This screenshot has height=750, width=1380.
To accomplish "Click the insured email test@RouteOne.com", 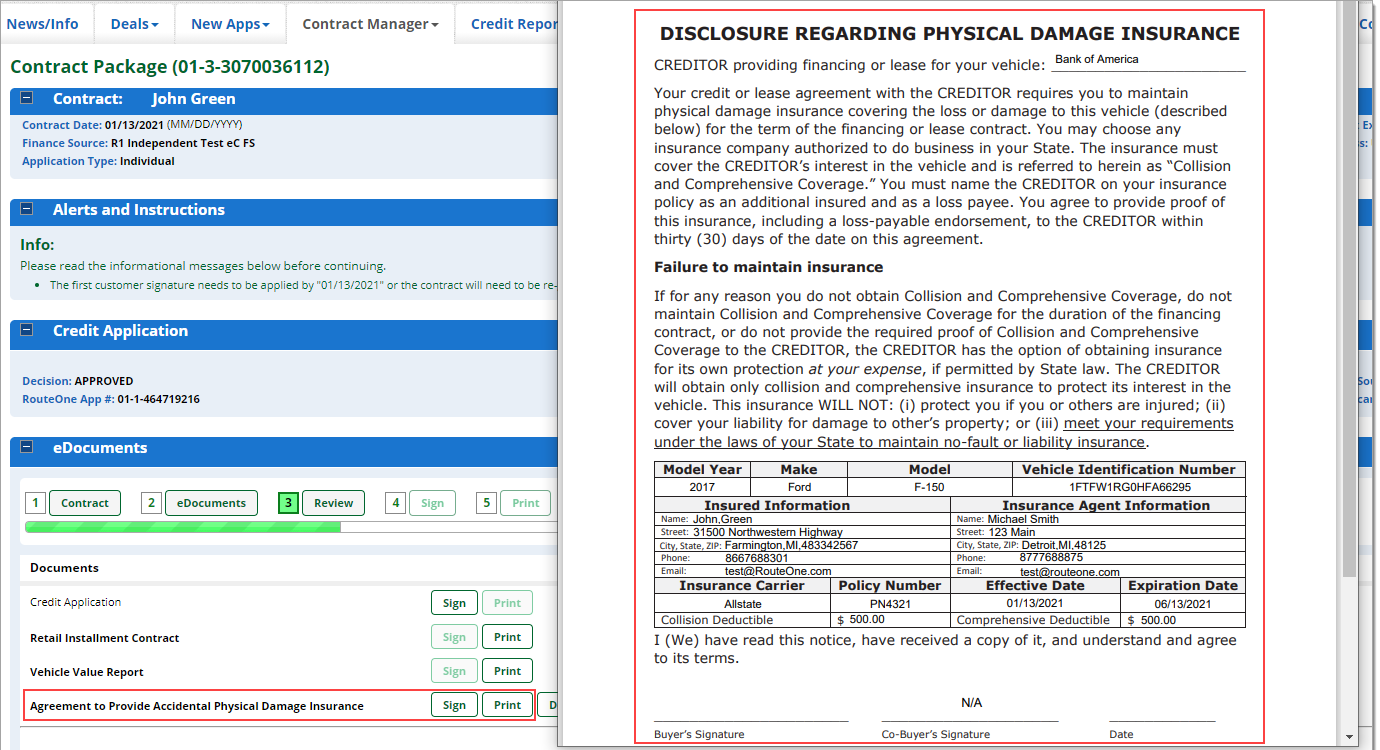I will [778, 571].
